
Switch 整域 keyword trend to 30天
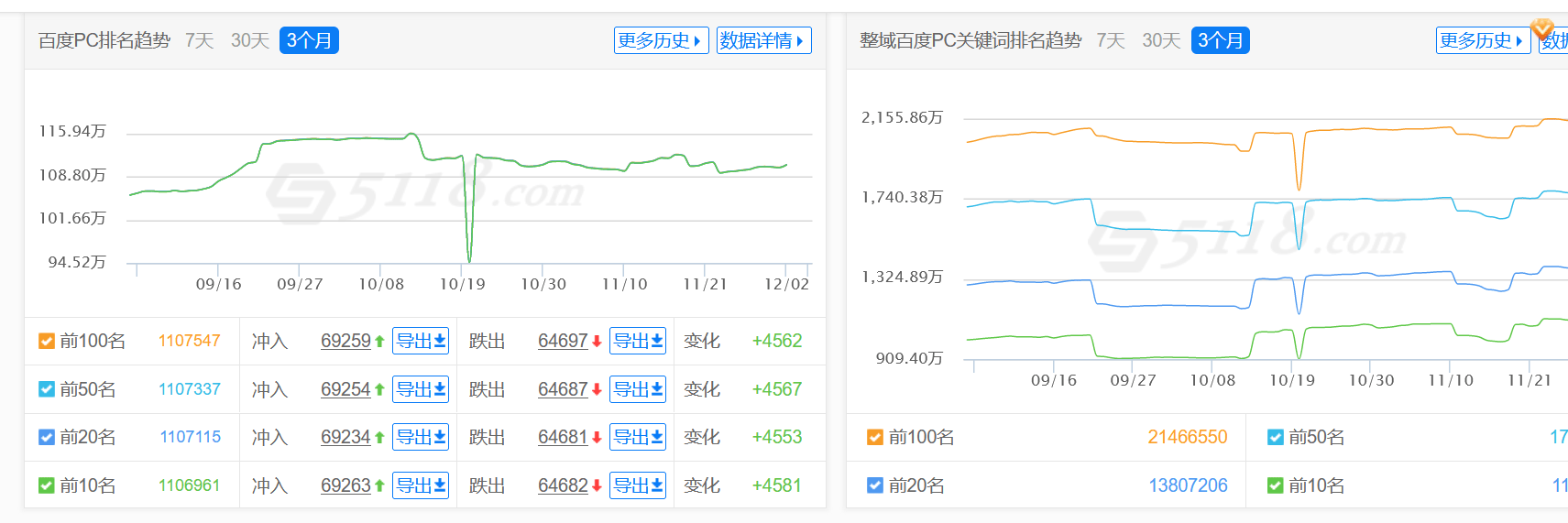[x=1161, y=40]
